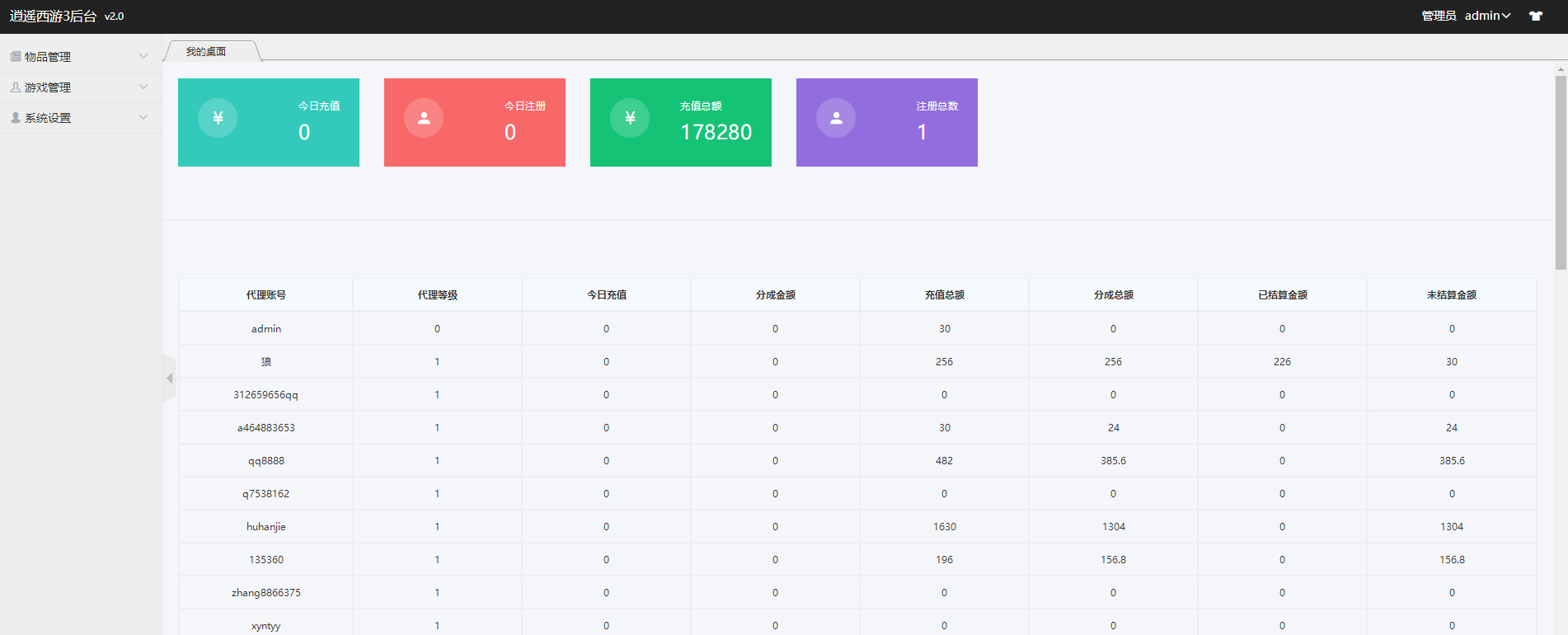Click the yen icon on 今日充值 card
This screenshot has width=1568, height=635.
(x=218, y=118)
